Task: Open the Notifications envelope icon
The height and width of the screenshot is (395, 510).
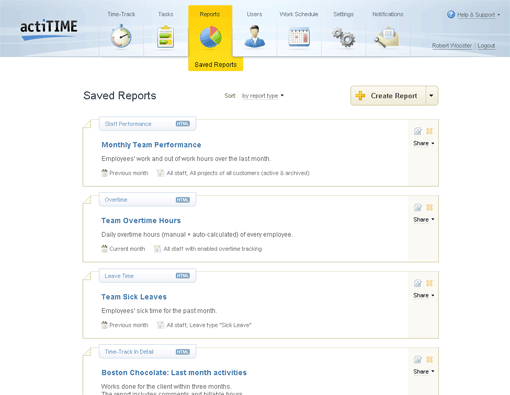Action: tap(387, 38)
